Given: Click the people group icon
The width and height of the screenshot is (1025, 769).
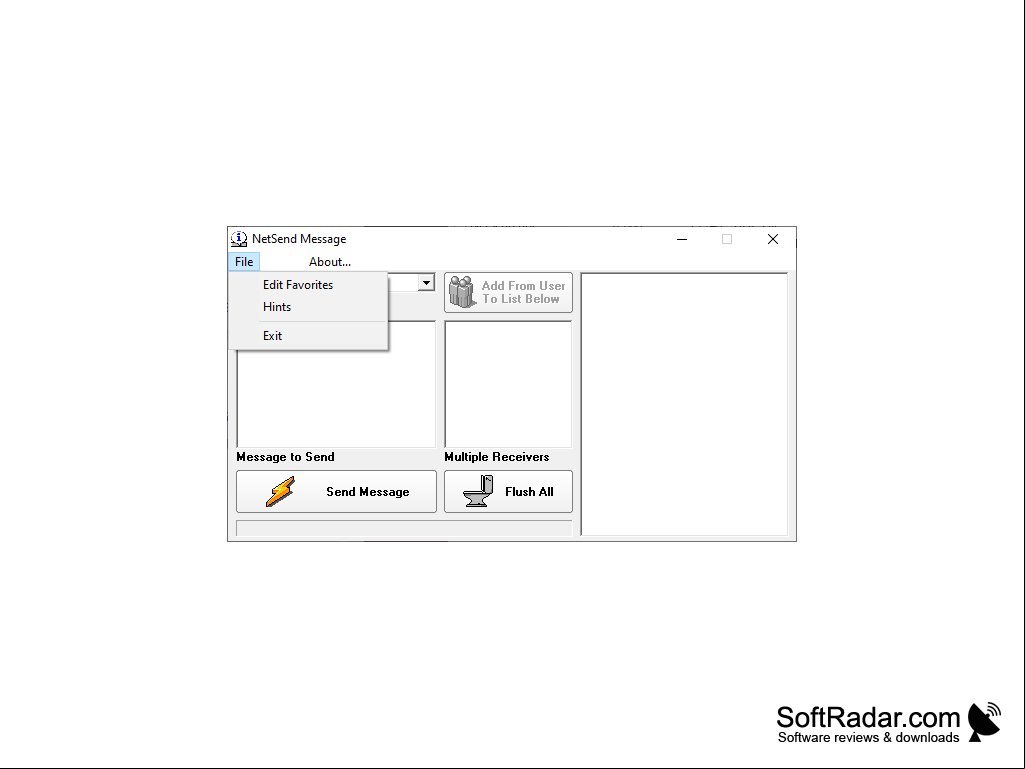Looking at the screenshot, I should 462,292.
